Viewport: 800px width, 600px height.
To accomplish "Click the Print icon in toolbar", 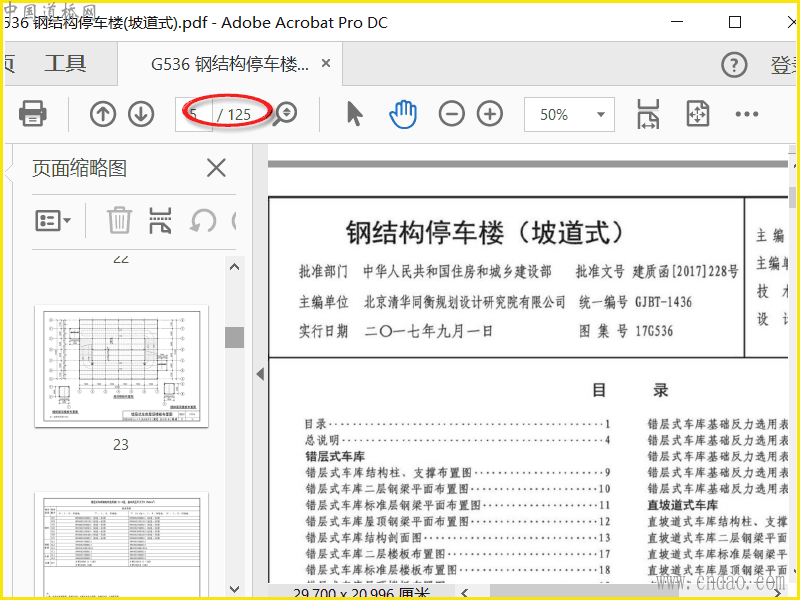I will coord(33,114).
